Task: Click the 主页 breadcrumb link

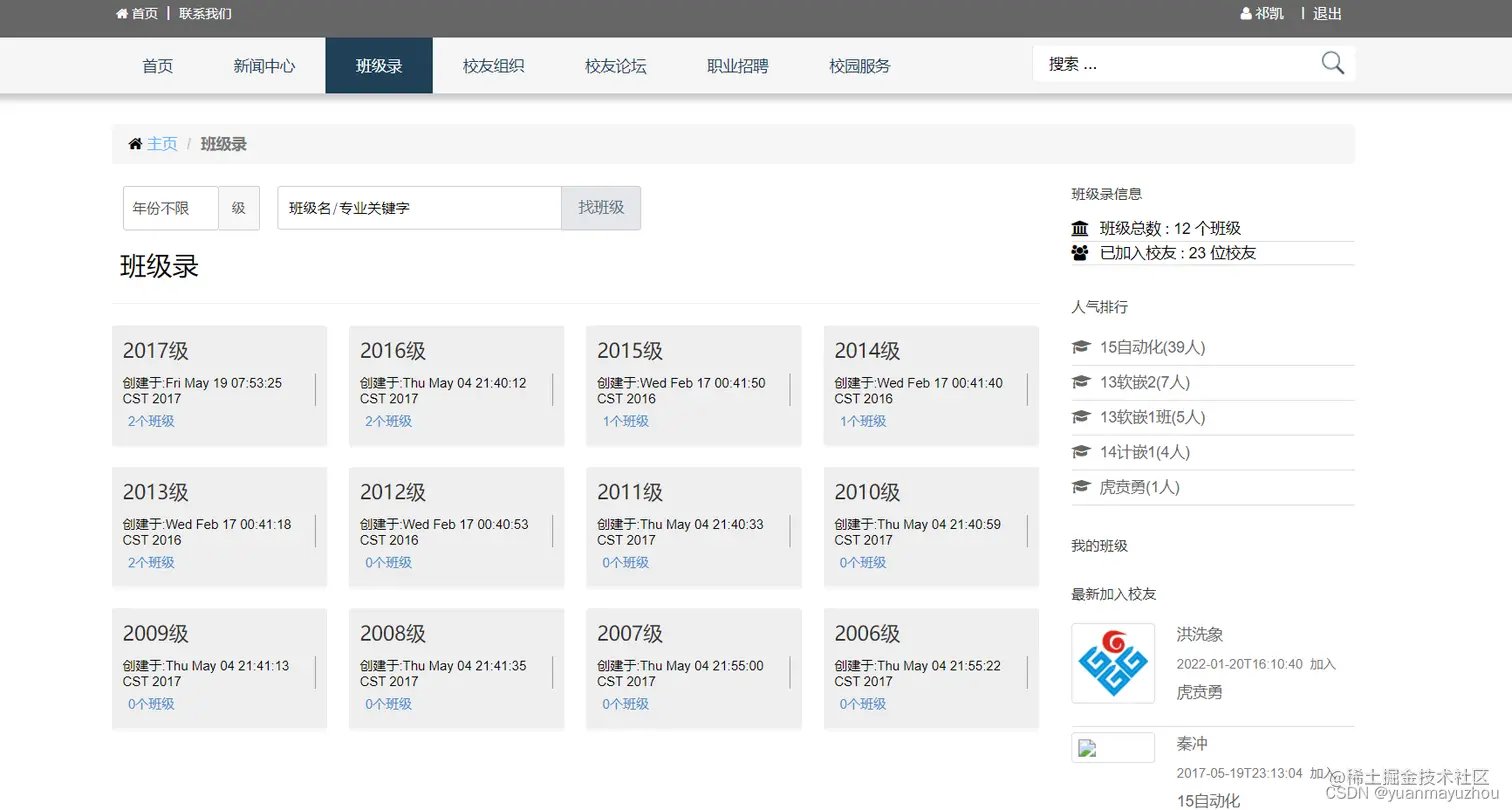Action: click(x=162, y=144)
